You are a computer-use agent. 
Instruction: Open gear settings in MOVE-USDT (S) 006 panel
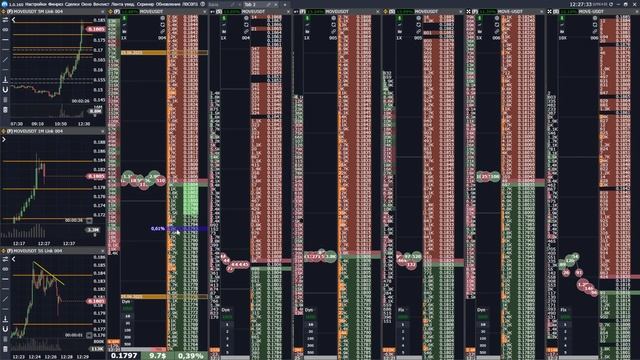595,18
